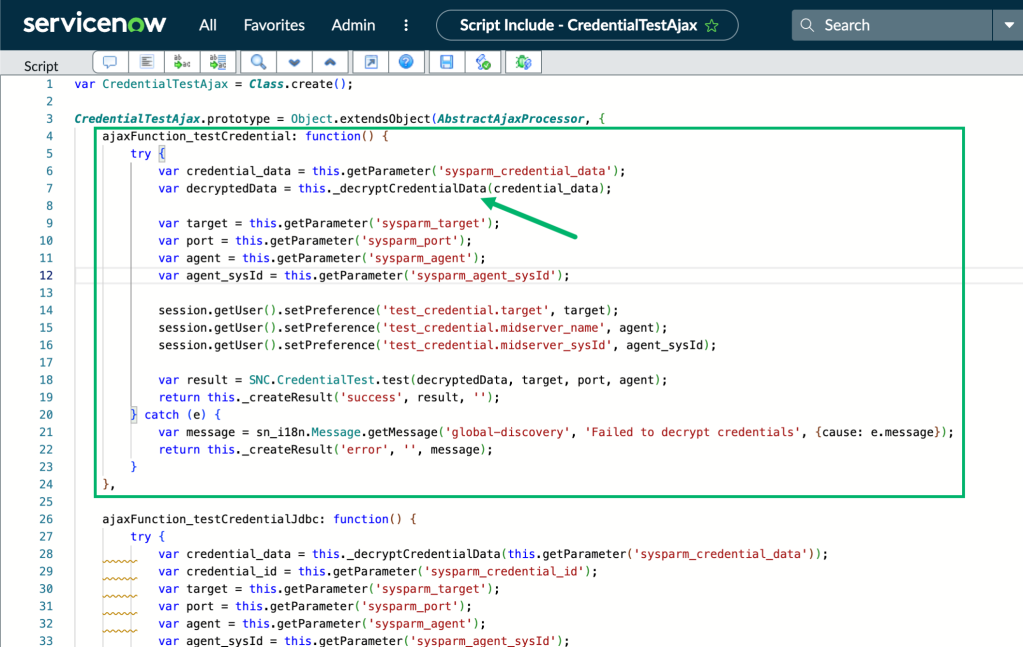Expand the search scope dropdown arrow
1023x647 pixels.
click(x=1008, y=25)
